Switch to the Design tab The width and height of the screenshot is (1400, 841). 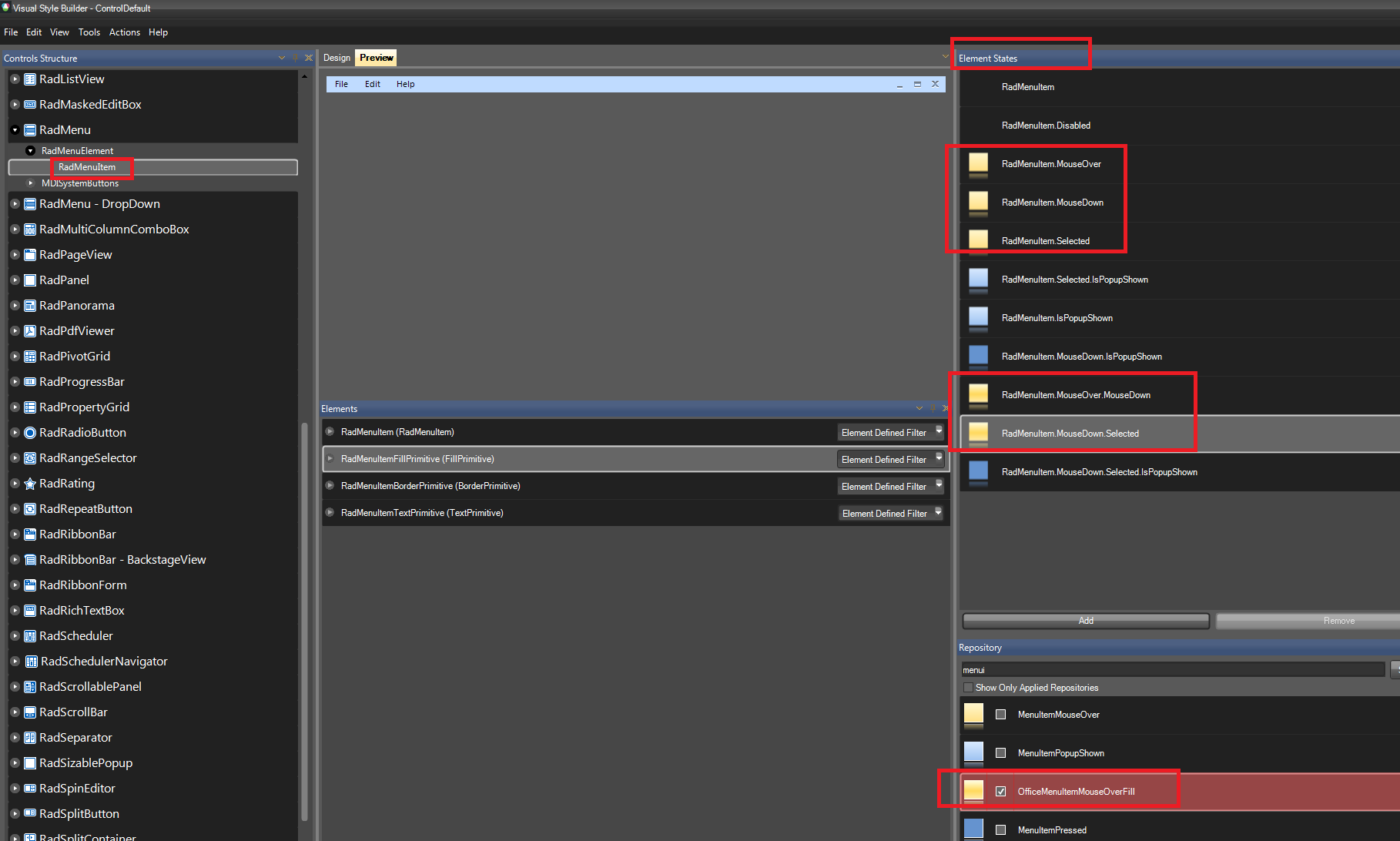[337, 58]
